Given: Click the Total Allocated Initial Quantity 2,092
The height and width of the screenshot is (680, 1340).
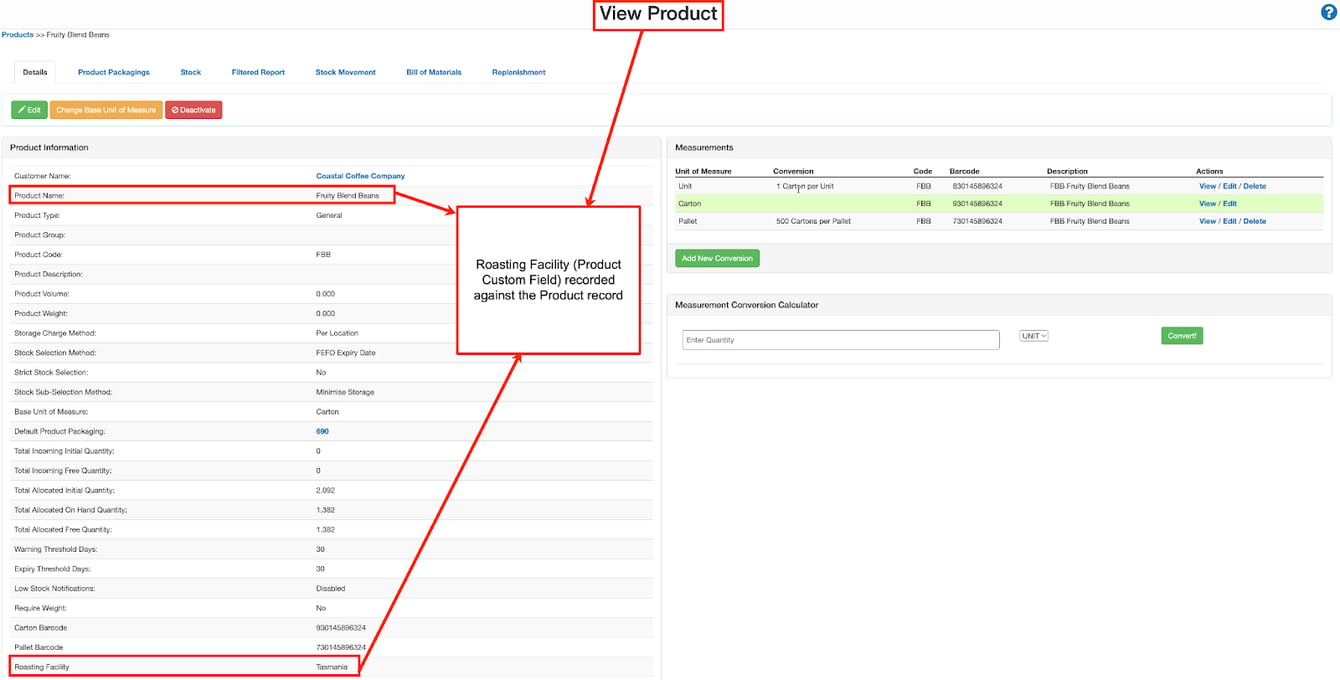Looking at the screenshot, I should point(326,490).
